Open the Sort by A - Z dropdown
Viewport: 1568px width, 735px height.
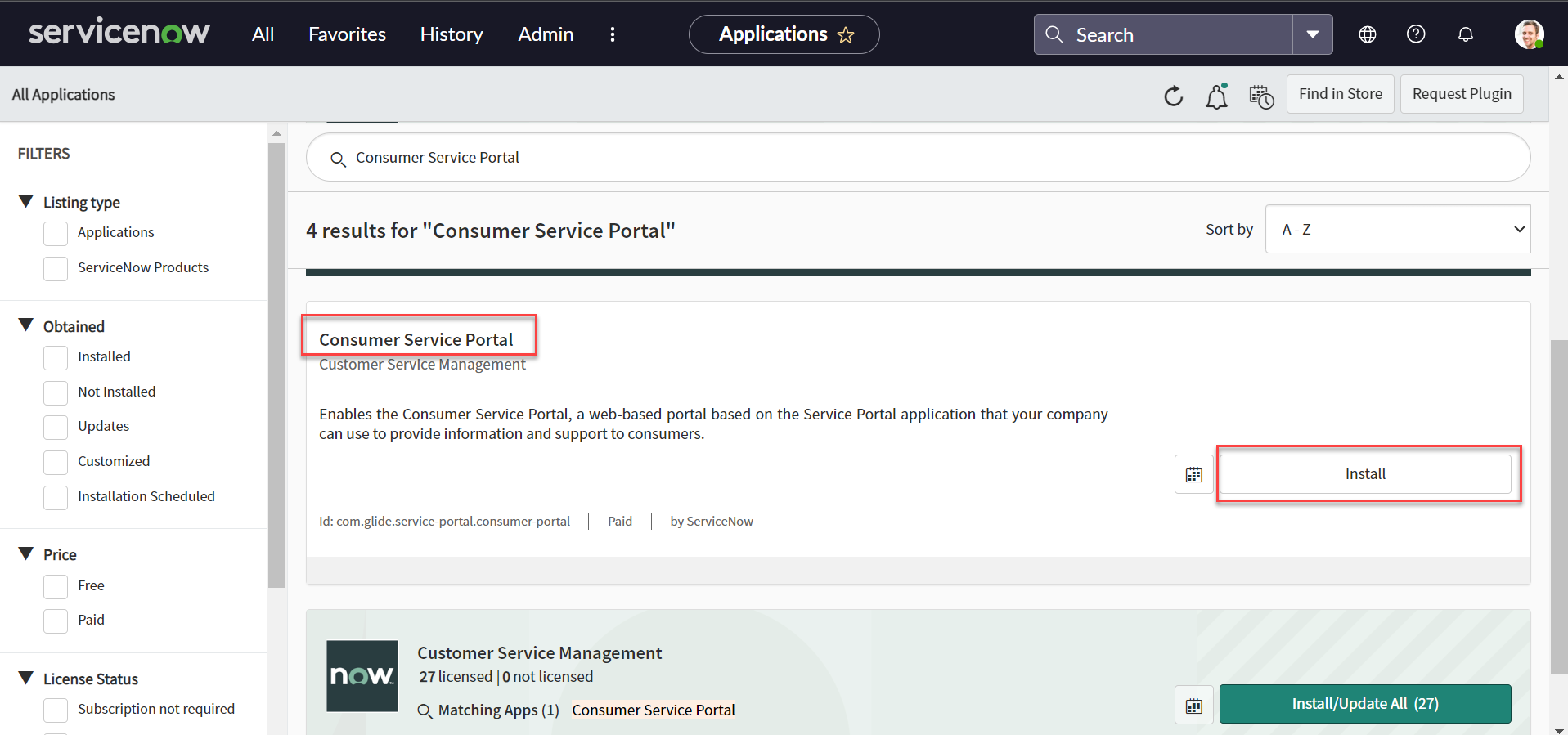[x=1397, y=230]
